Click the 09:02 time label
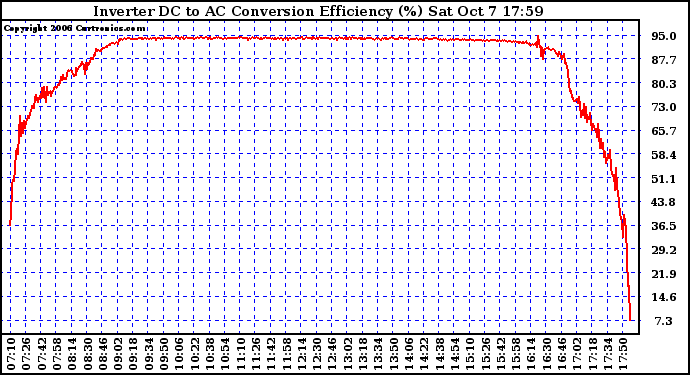Screen dimensions: 690x375 [x=118, y=354]
